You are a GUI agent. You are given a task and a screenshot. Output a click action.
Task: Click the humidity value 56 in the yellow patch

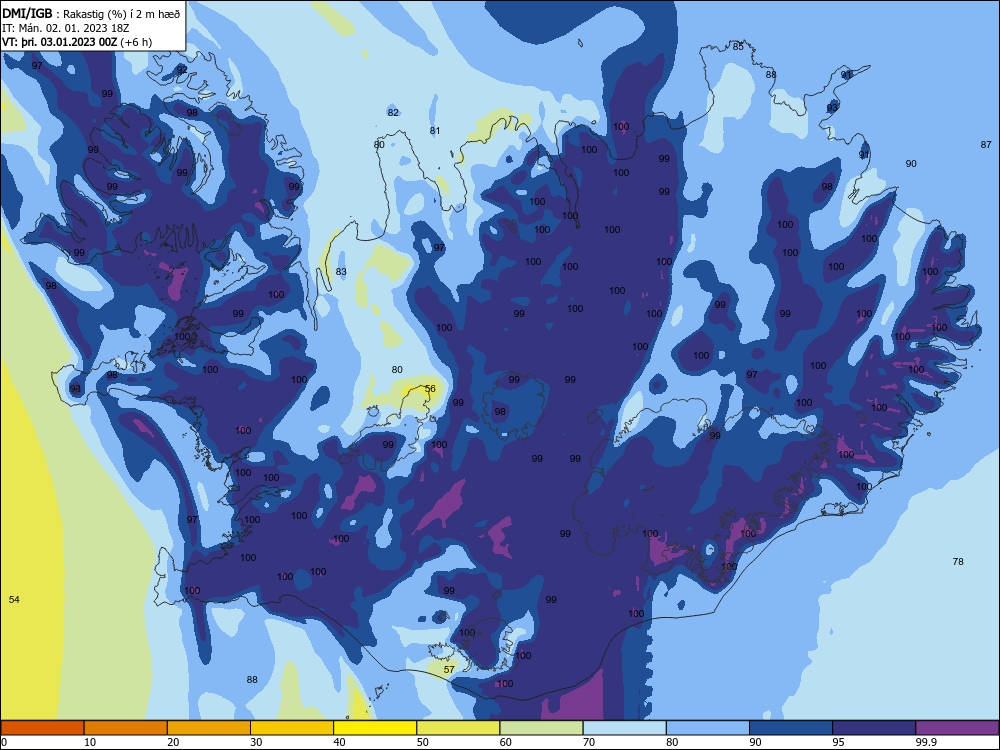pyautogui.click(x=430, y=389)
